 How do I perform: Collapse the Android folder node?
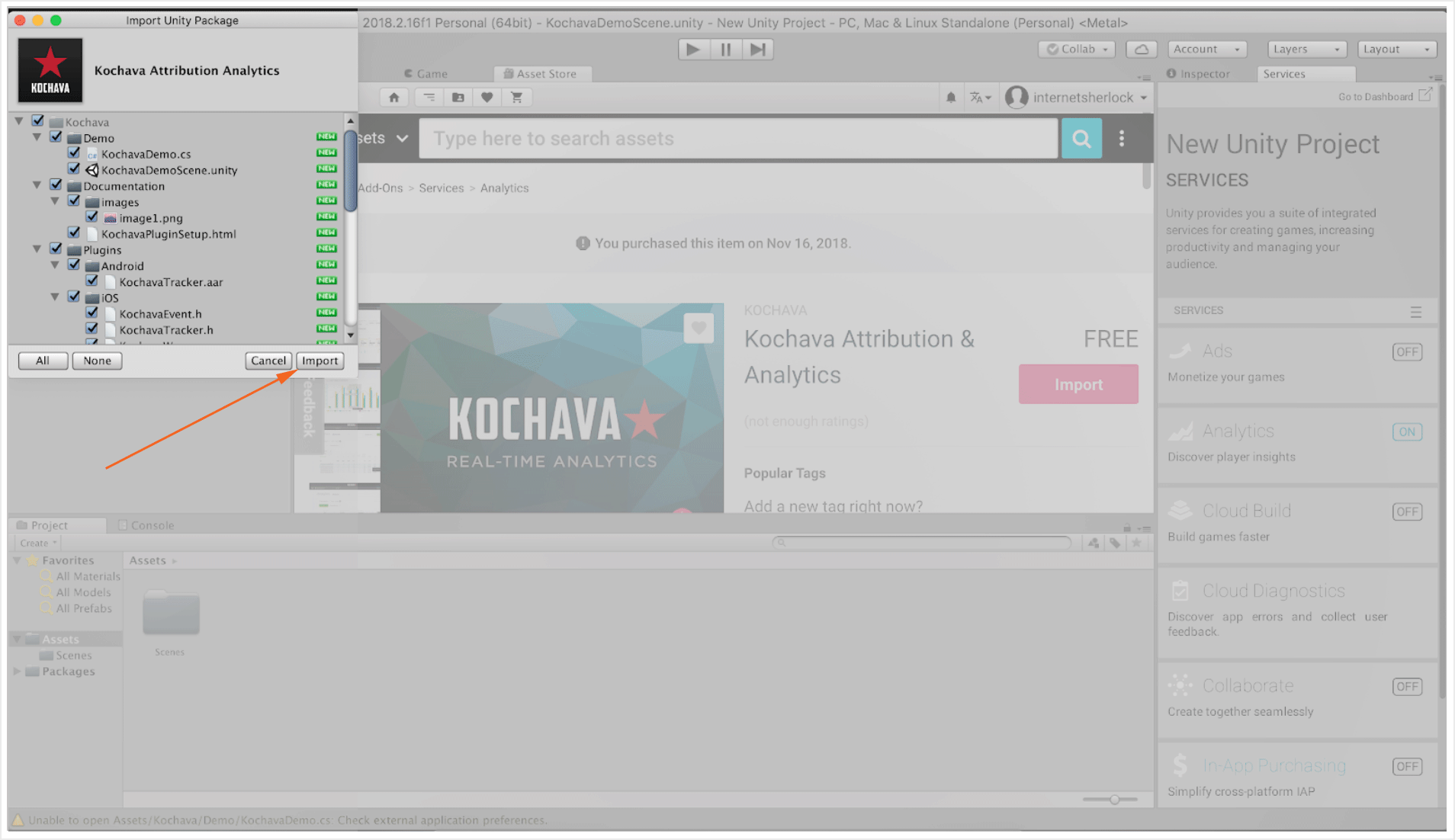tap(56, 265)
